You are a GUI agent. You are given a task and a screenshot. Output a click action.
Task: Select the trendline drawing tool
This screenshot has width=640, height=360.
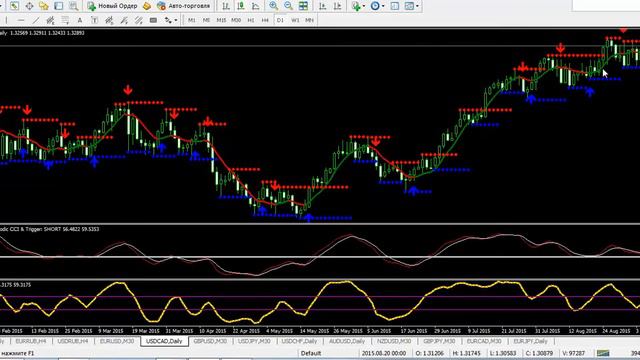coord(36,20)
